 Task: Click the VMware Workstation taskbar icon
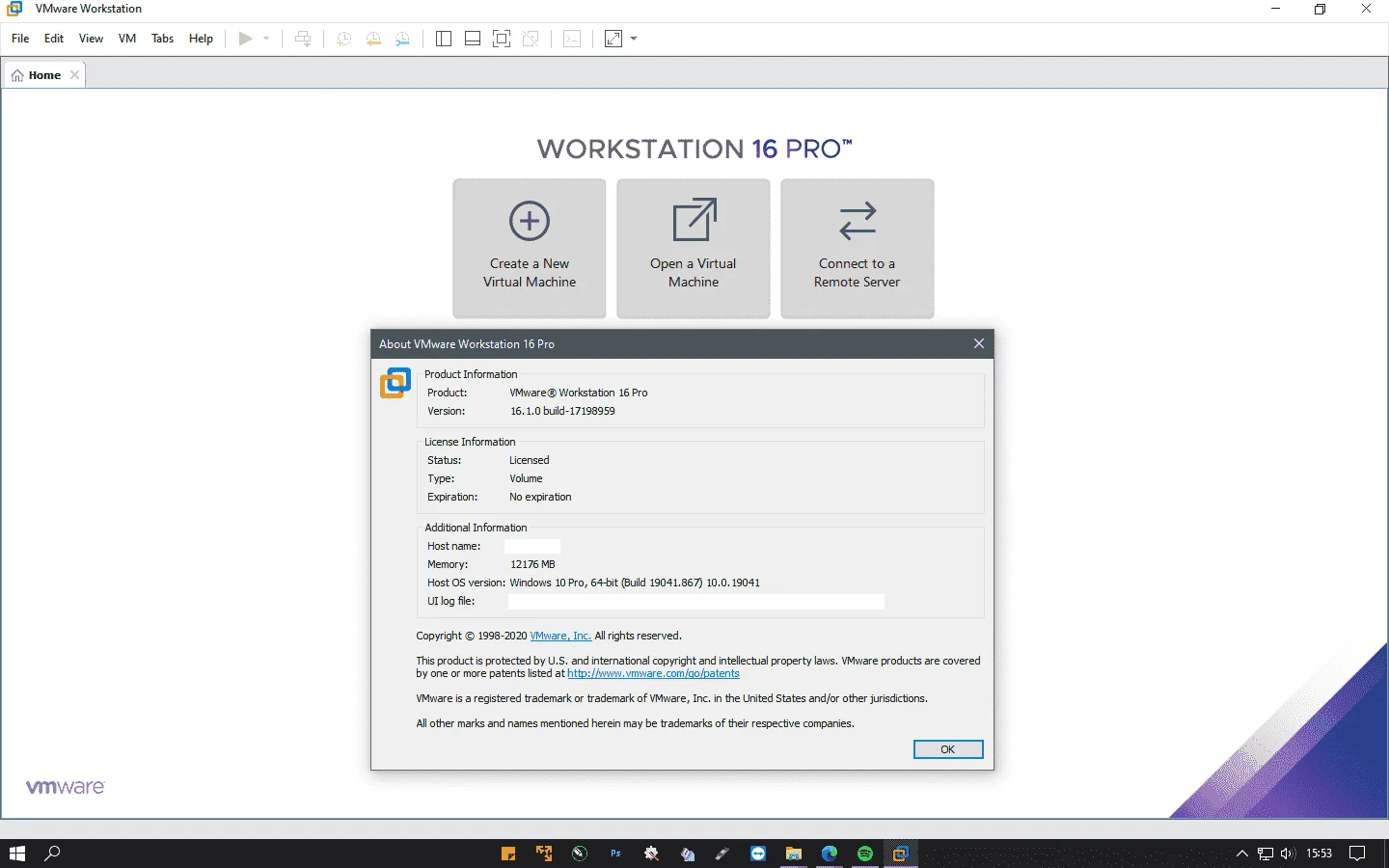[901, 854]
